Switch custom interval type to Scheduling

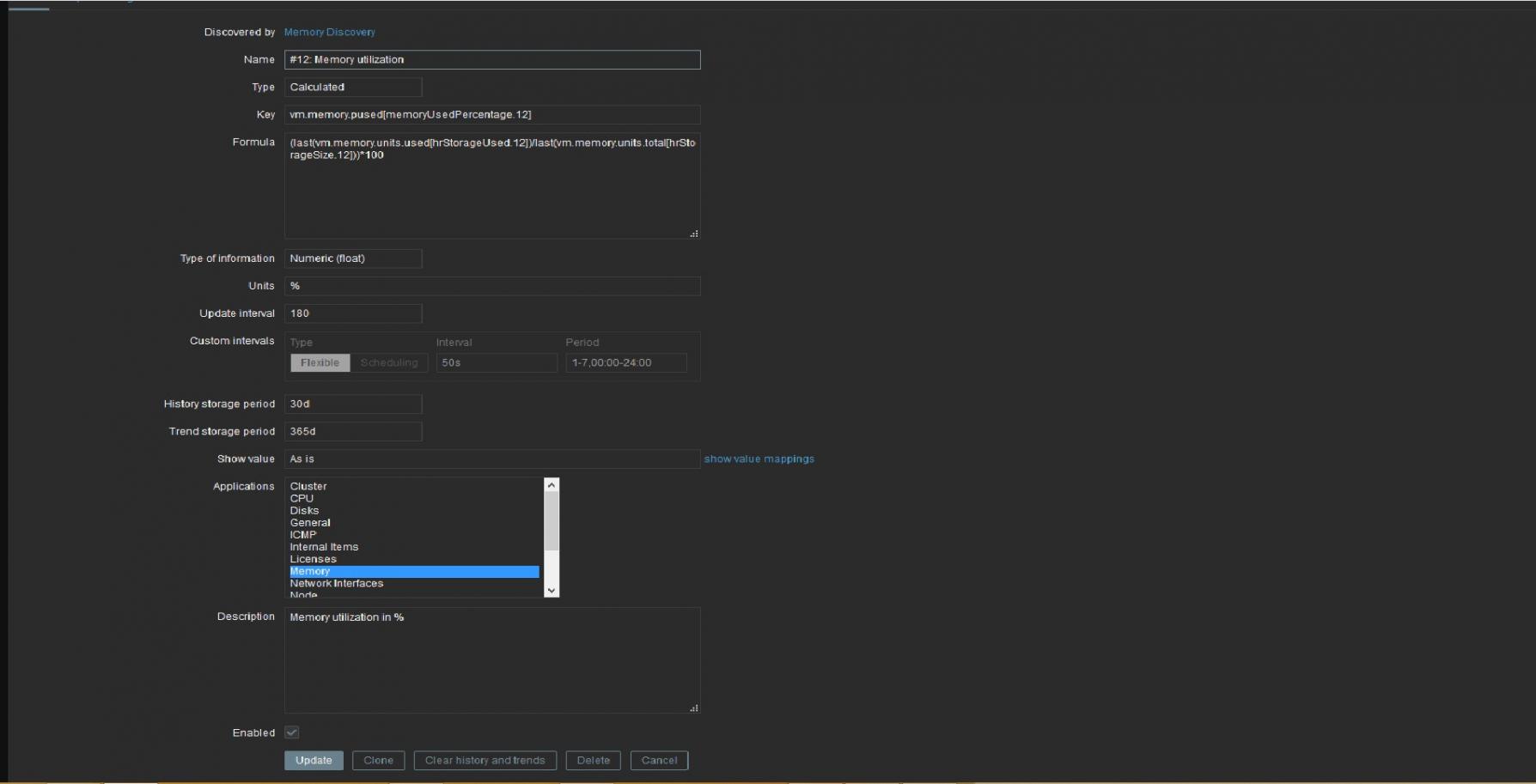(x=388, y=362)
